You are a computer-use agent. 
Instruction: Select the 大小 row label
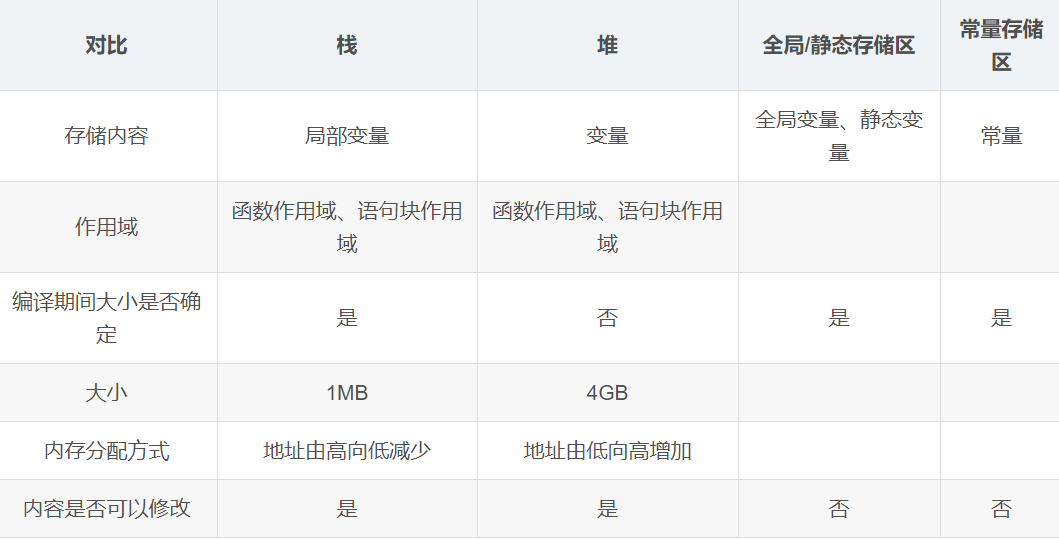pyautogui.click(x=106, y=392)
